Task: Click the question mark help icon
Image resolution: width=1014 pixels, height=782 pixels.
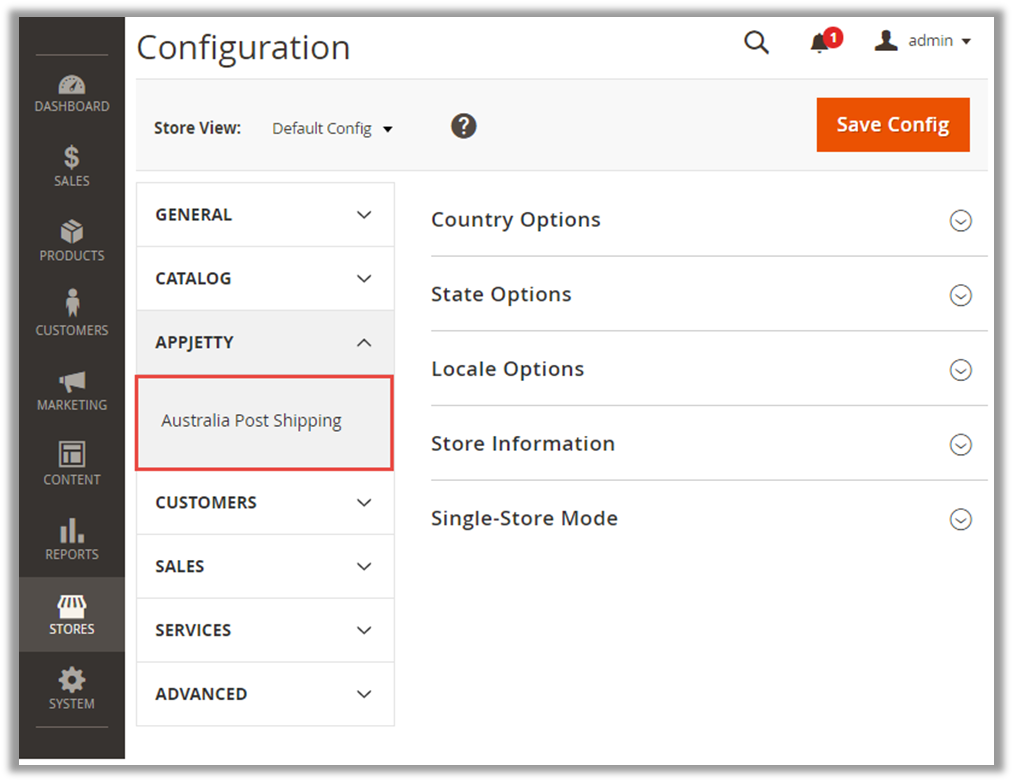Action: click(463, 126)
